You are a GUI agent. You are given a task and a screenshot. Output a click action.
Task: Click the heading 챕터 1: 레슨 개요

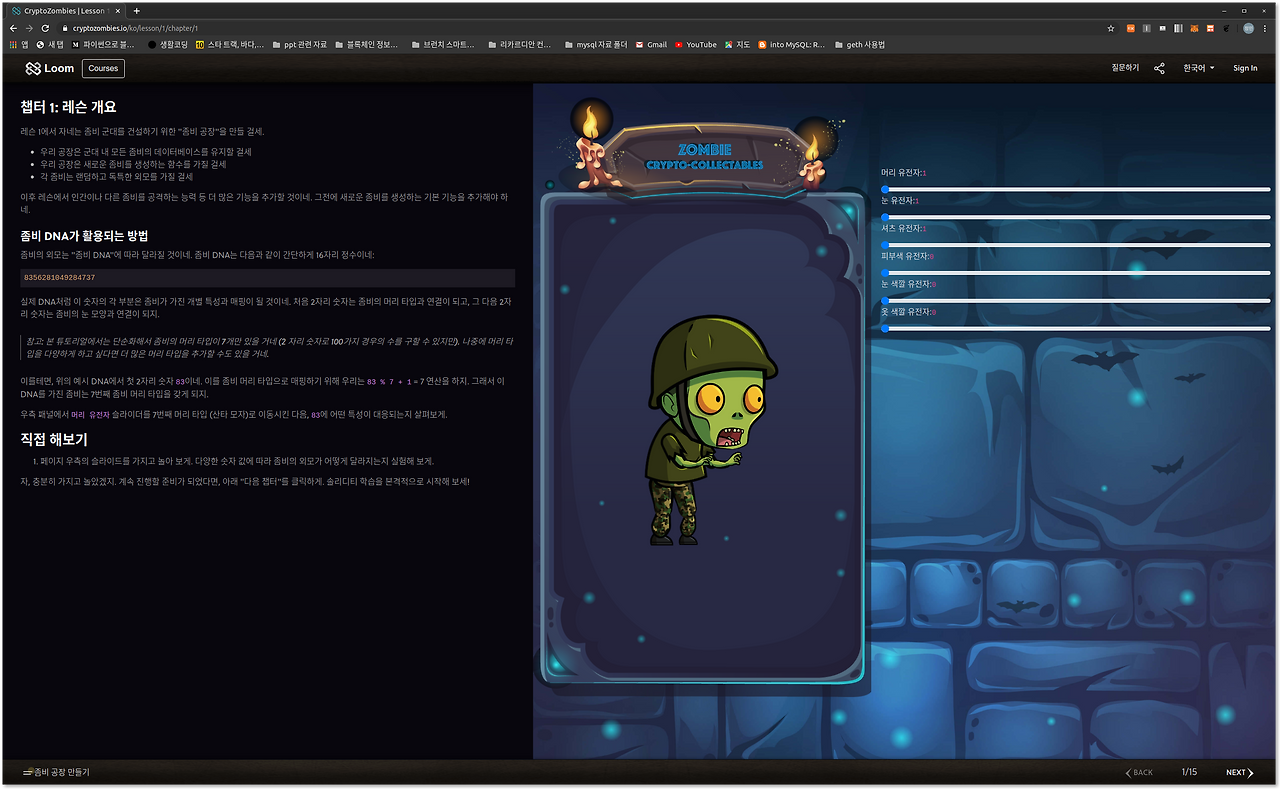pos(69,107)
